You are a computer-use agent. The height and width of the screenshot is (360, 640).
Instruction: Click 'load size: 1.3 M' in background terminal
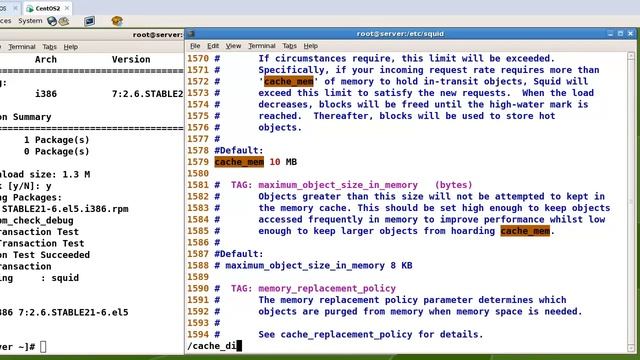coord(45,175)
